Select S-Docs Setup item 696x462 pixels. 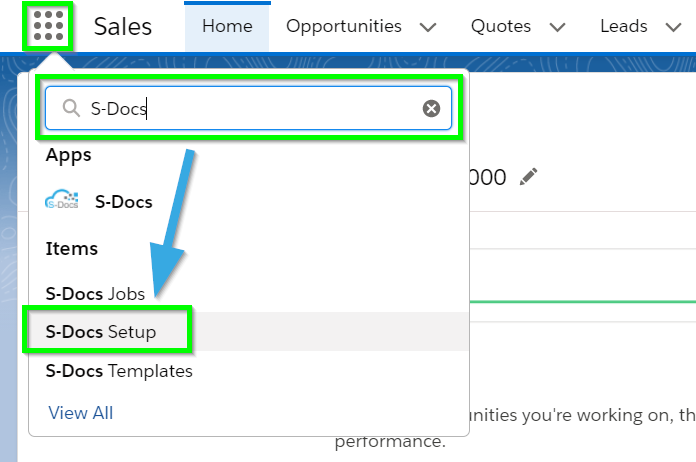[x=101, y=332]
